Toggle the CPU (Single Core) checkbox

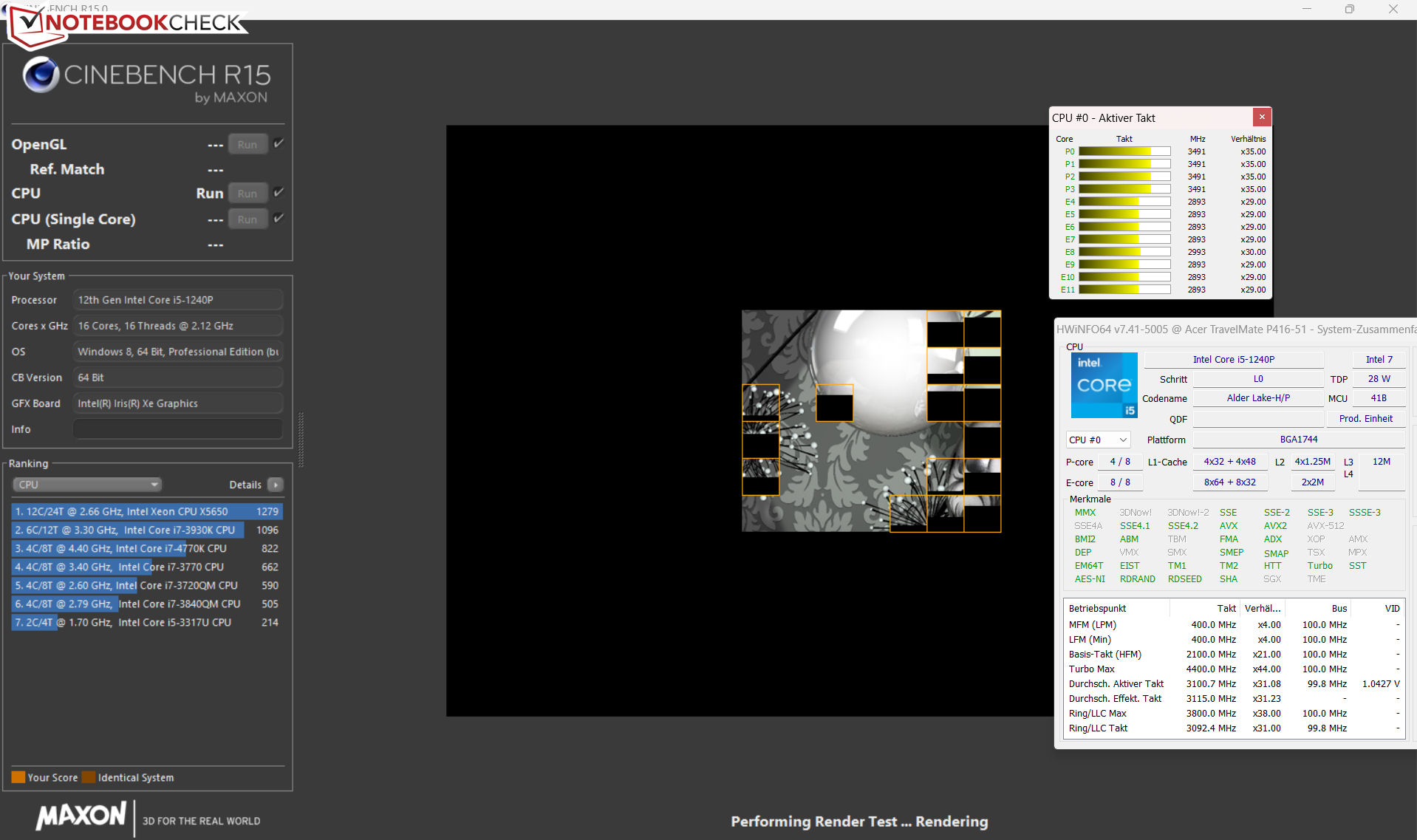(279, 219)
